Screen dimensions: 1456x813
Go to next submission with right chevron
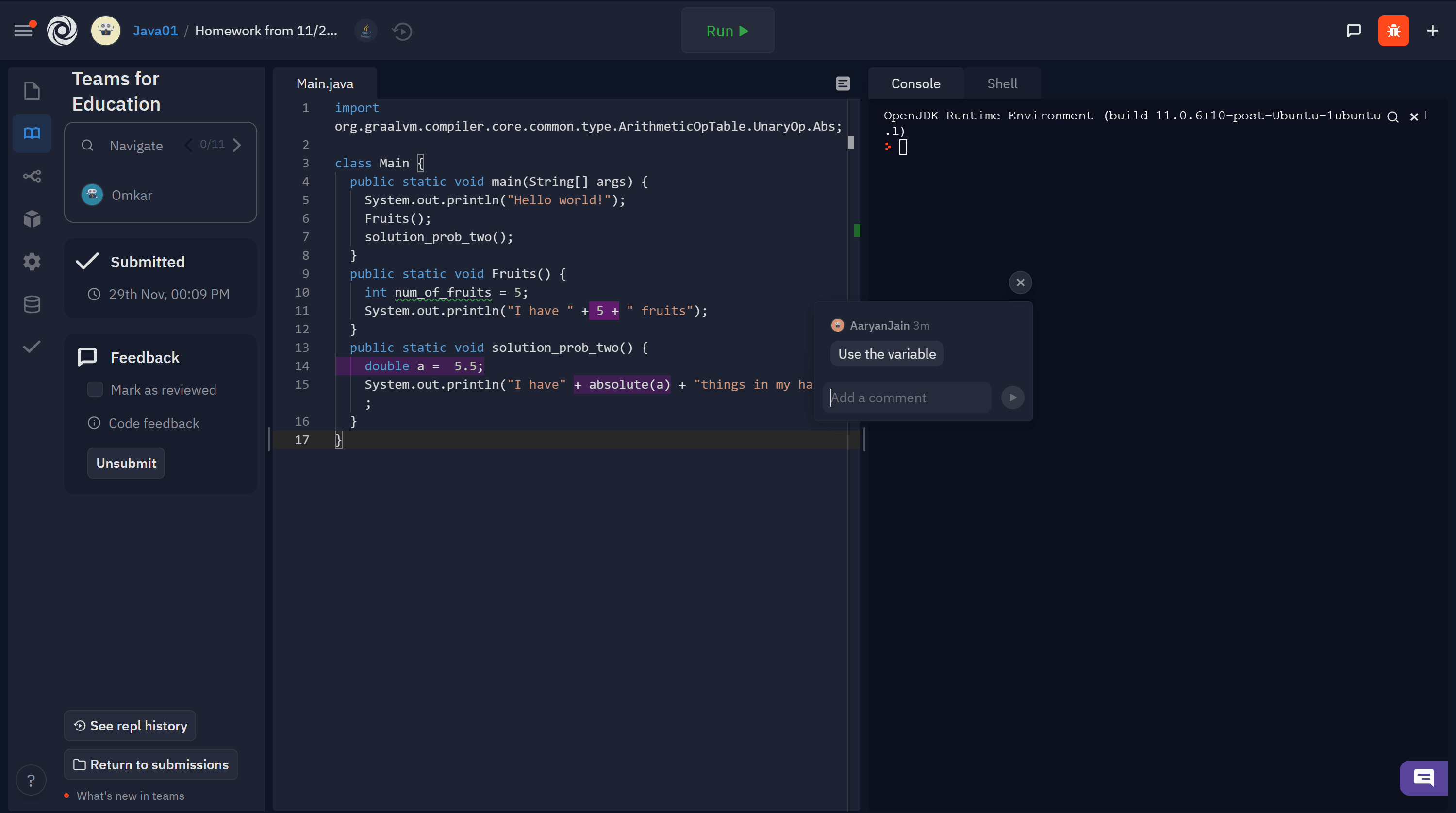(x=237, y=145)
